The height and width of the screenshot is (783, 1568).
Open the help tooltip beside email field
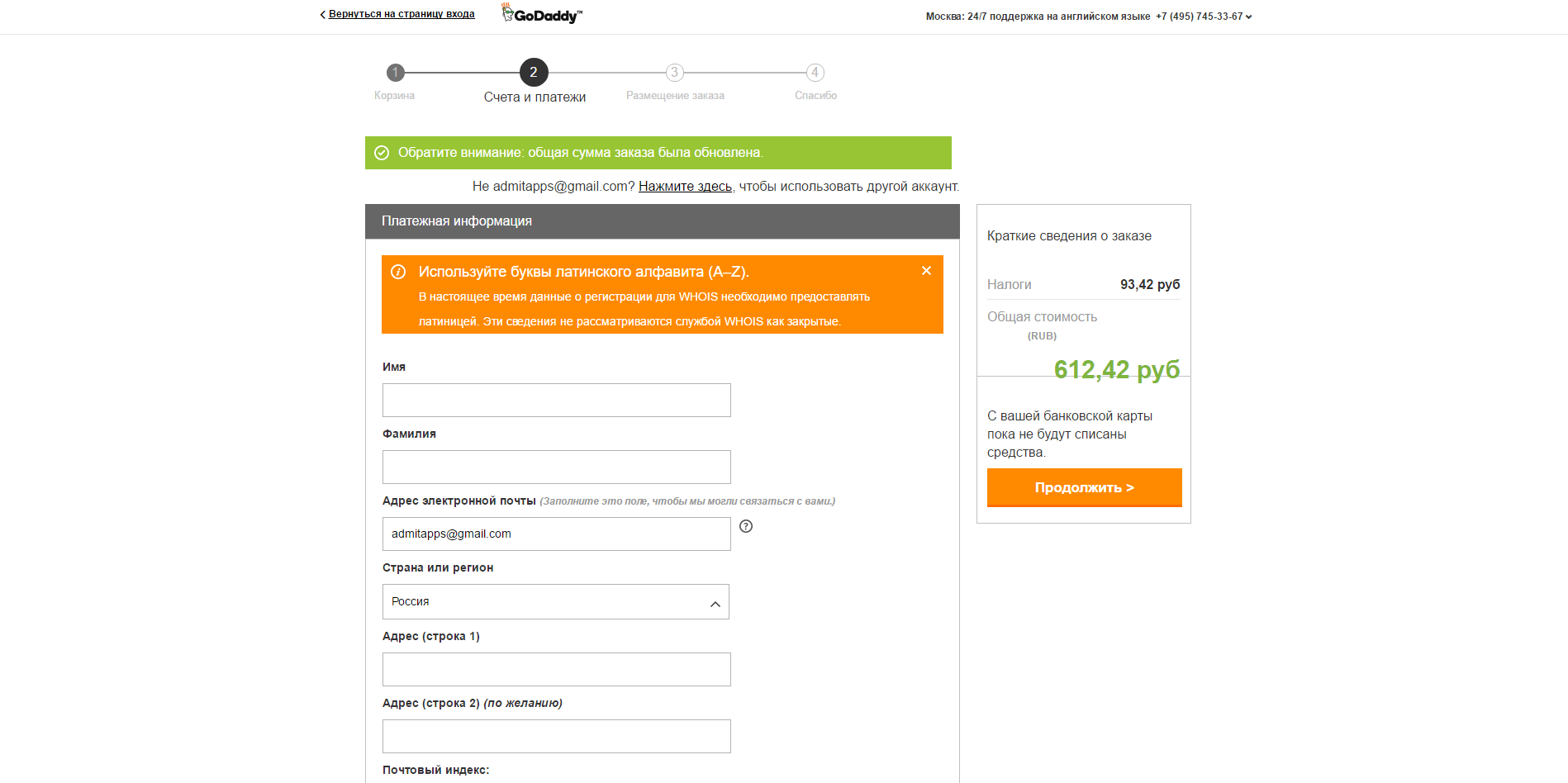(x=746, y=526)
